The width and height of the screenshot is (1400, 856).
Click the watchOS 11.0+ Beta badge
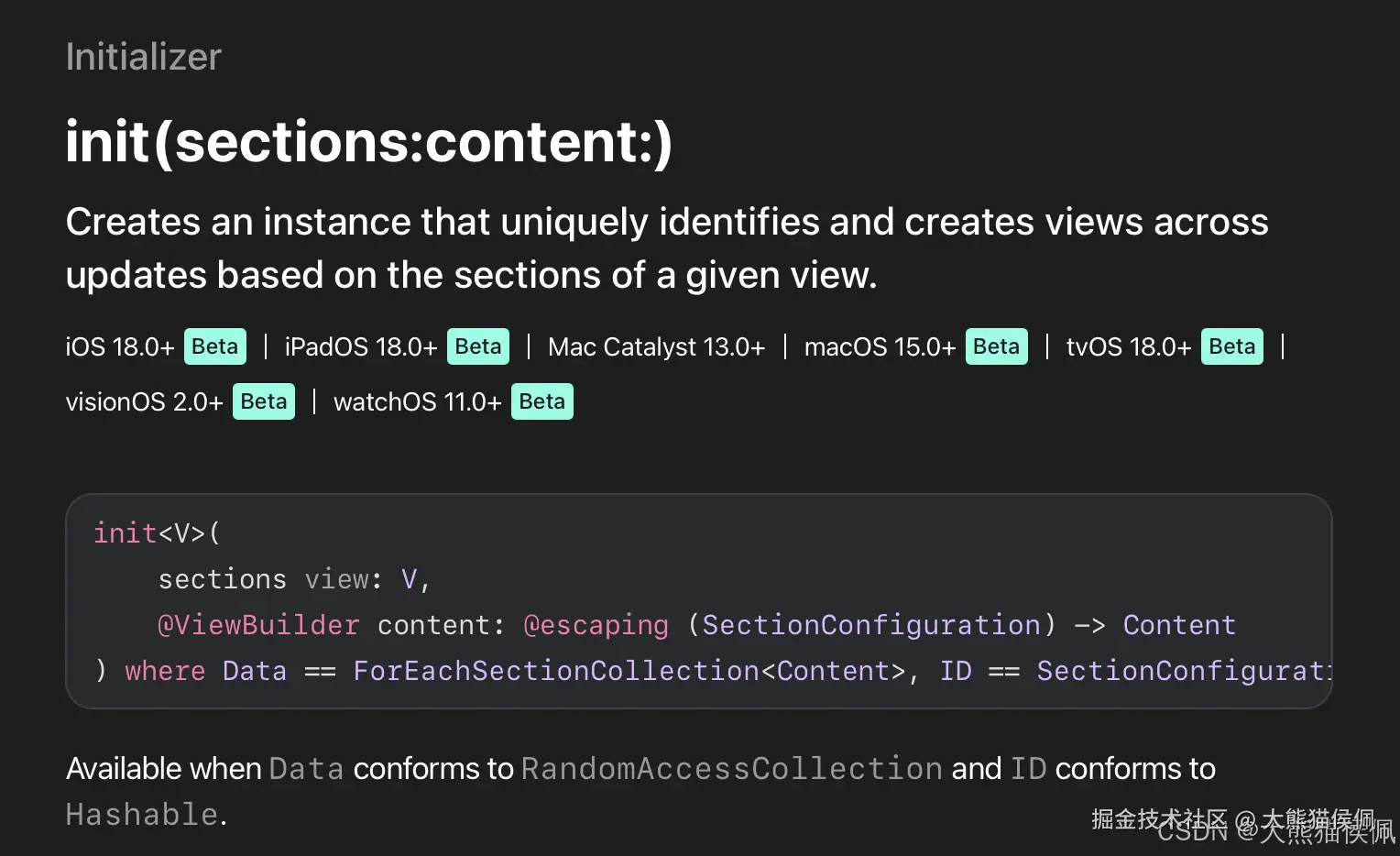click(542, 401)
